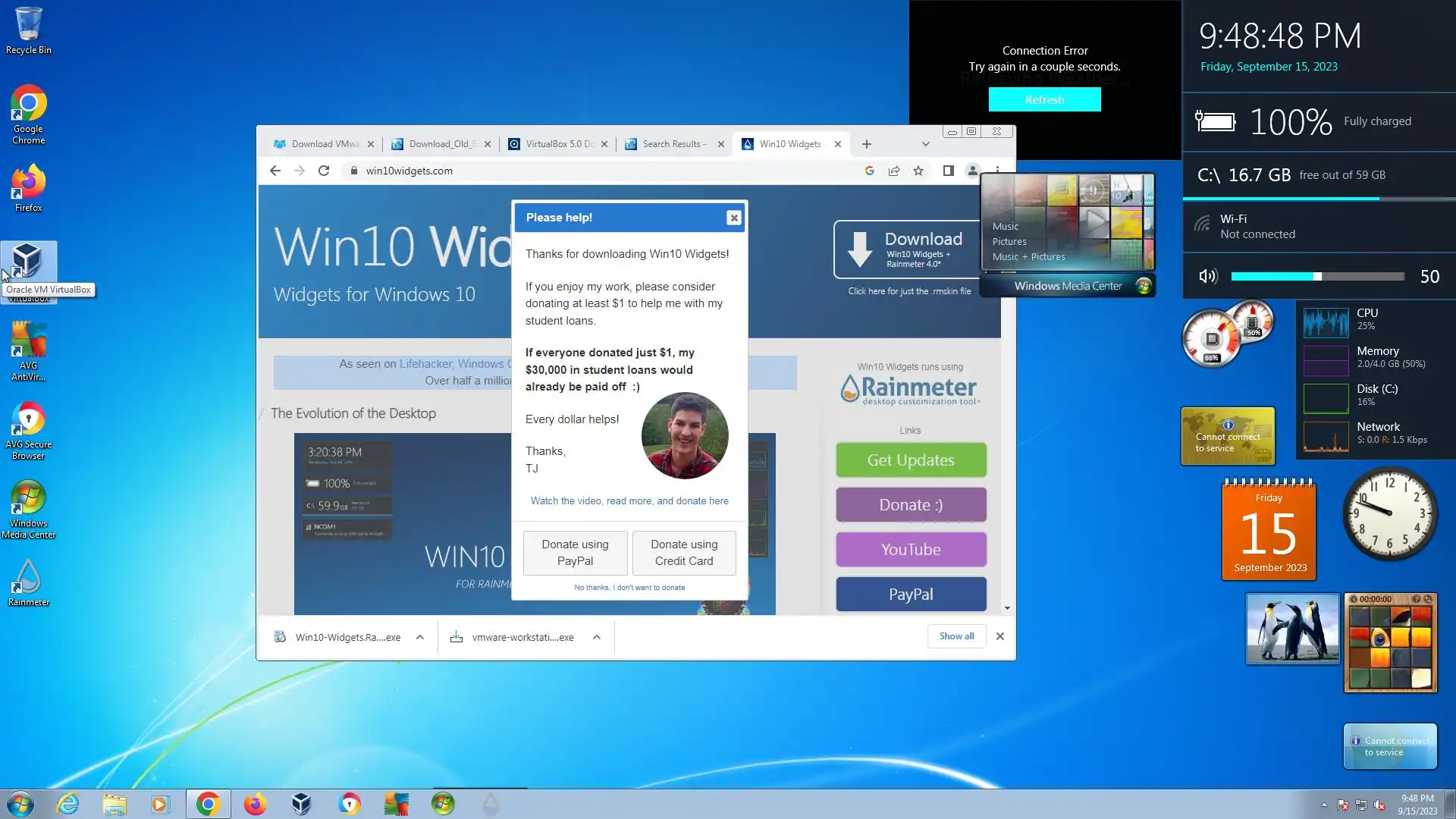1456x819 pixels.
Task: Click the share page icon in address bar
Action: point(894,171)
